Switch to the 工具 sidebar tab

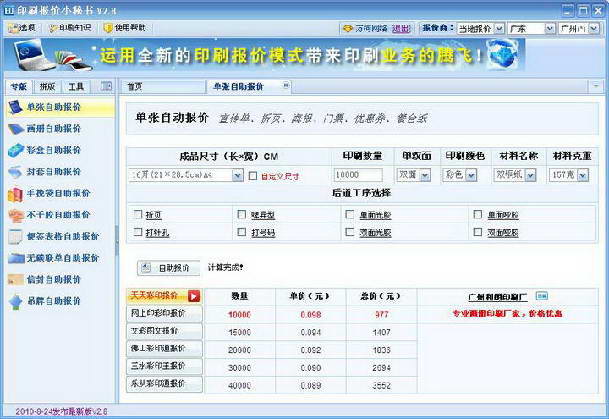pyautogui.click(x=75, y=87)
